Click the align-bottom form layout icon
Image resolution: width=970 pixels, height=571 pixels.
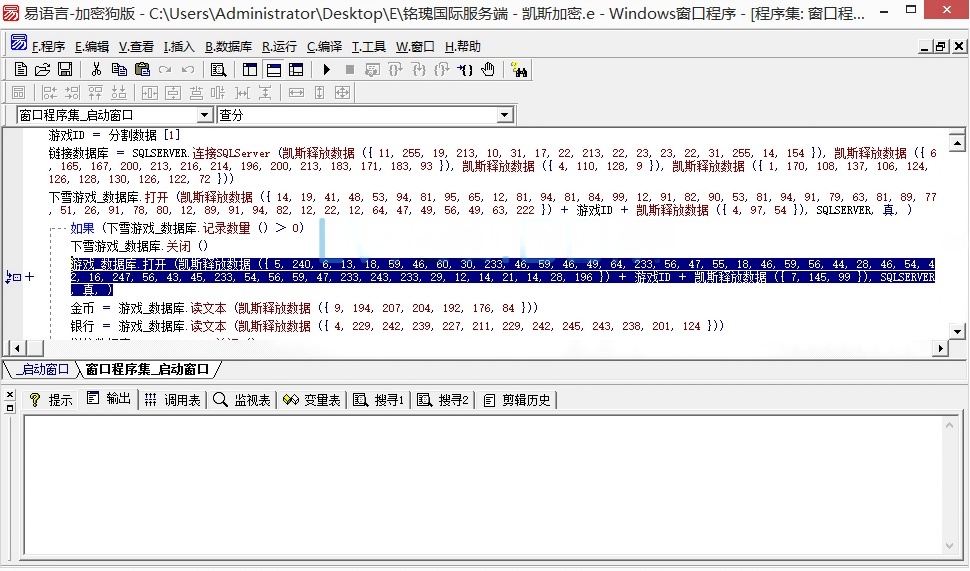[119, 93]
